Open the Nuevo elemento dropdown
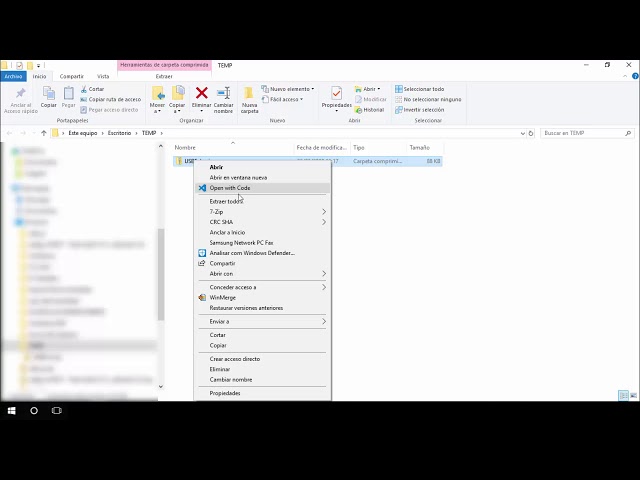The height and width of the screenshot is (480, 640). coord(288,89)
